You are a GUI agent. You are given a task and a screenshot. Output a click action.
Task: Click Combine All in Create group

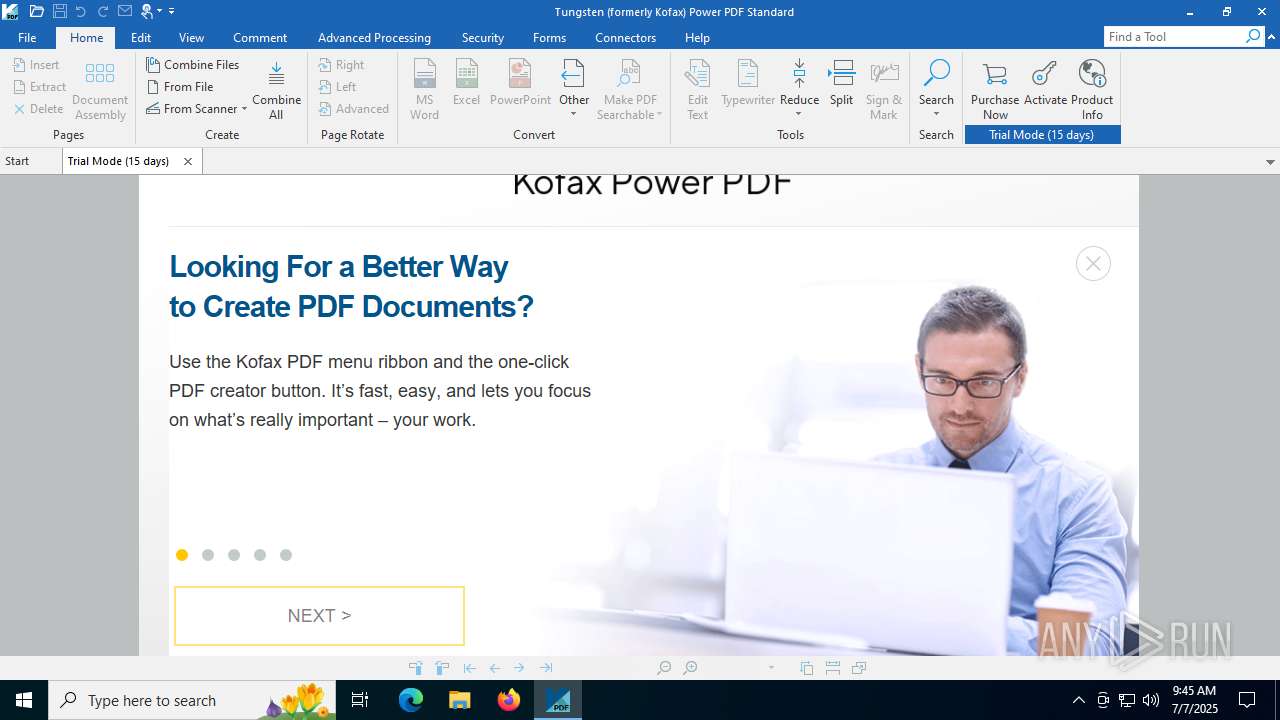point(276,89)
